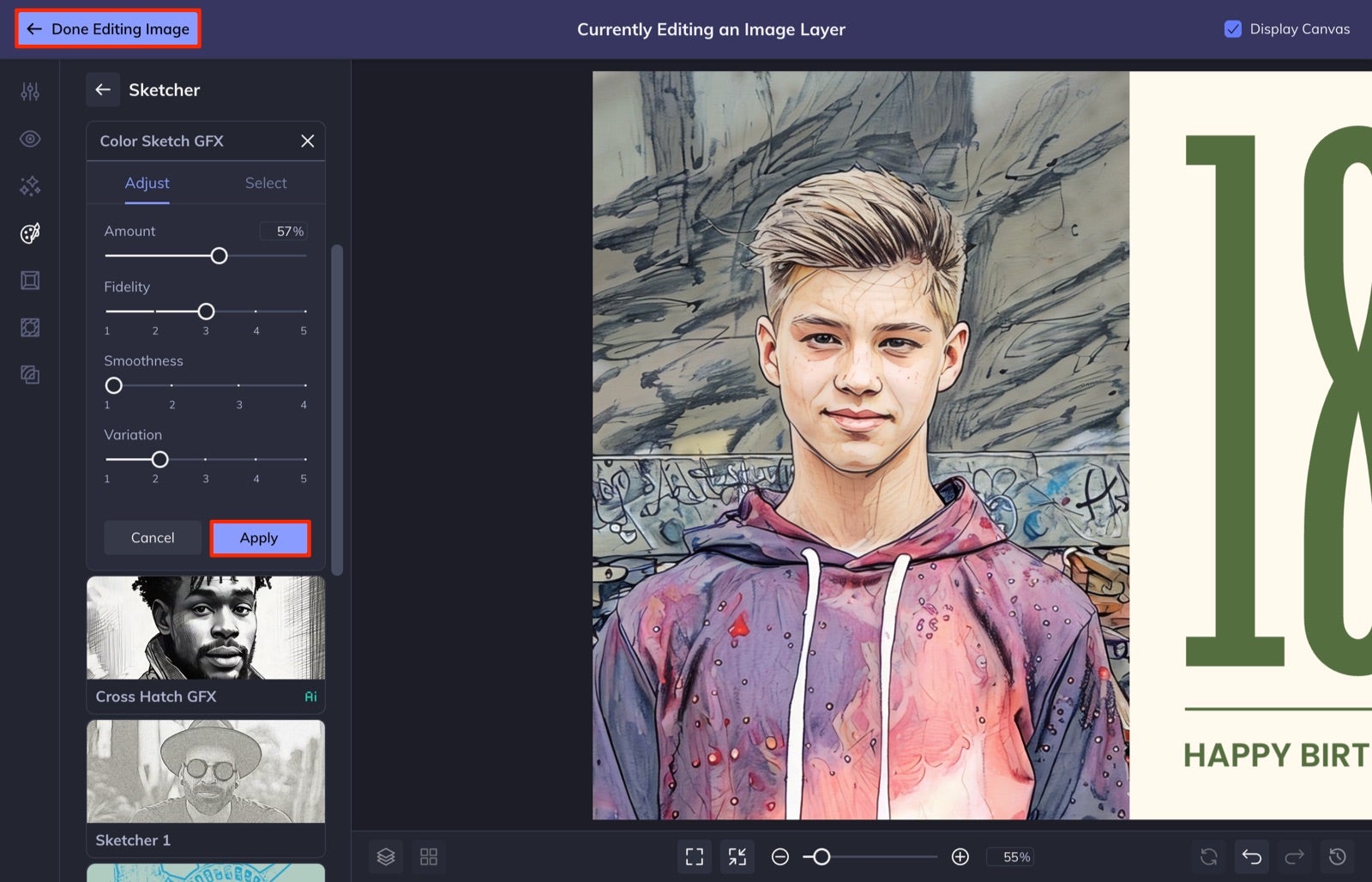Toggle the overlap shapes blend tool
Screen dimensions: 1372x882
[30, 375]
